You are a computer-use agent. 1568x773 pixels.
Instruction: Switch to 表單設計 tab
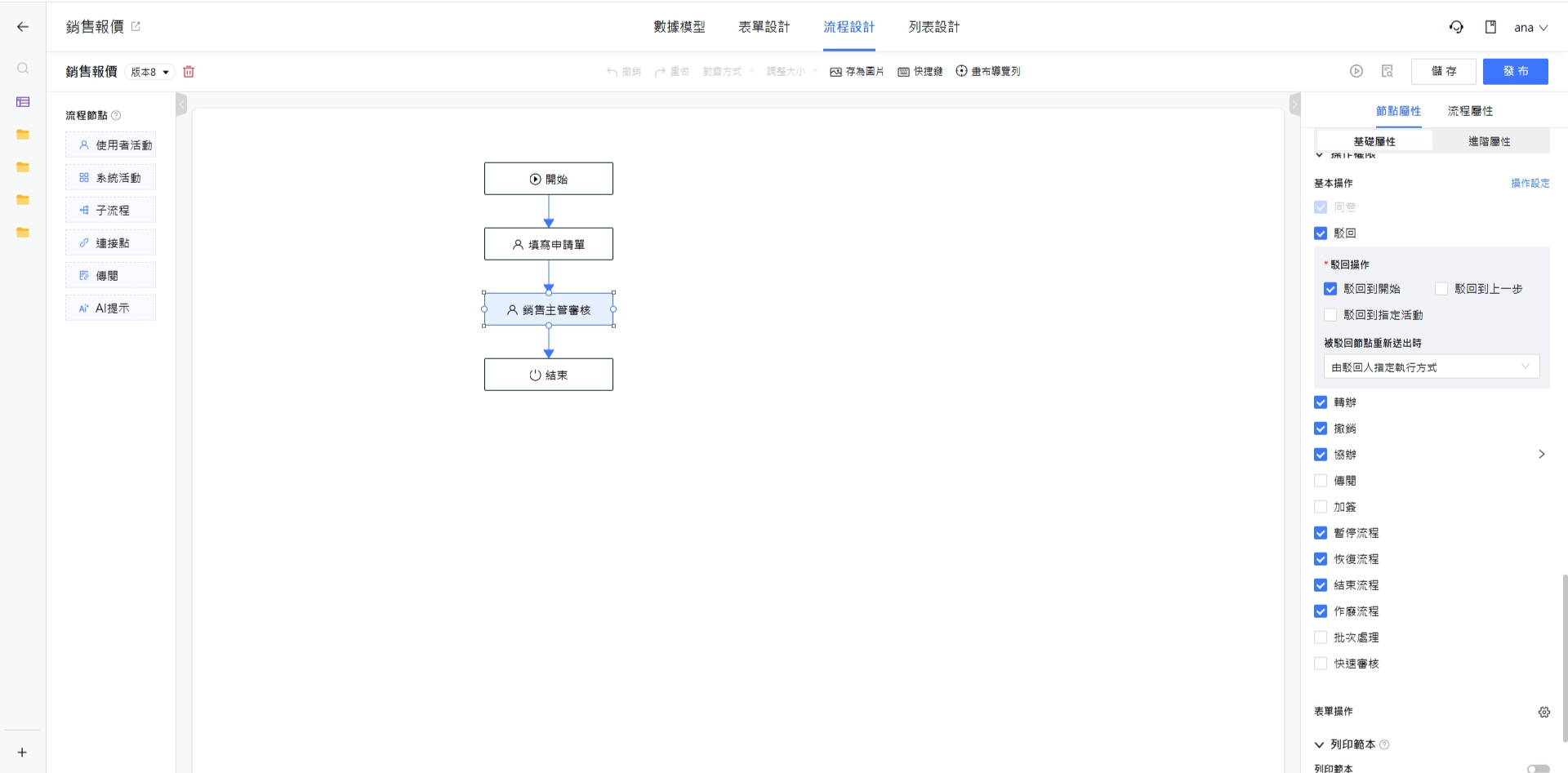pyautogui.click(x=764, y=27)
